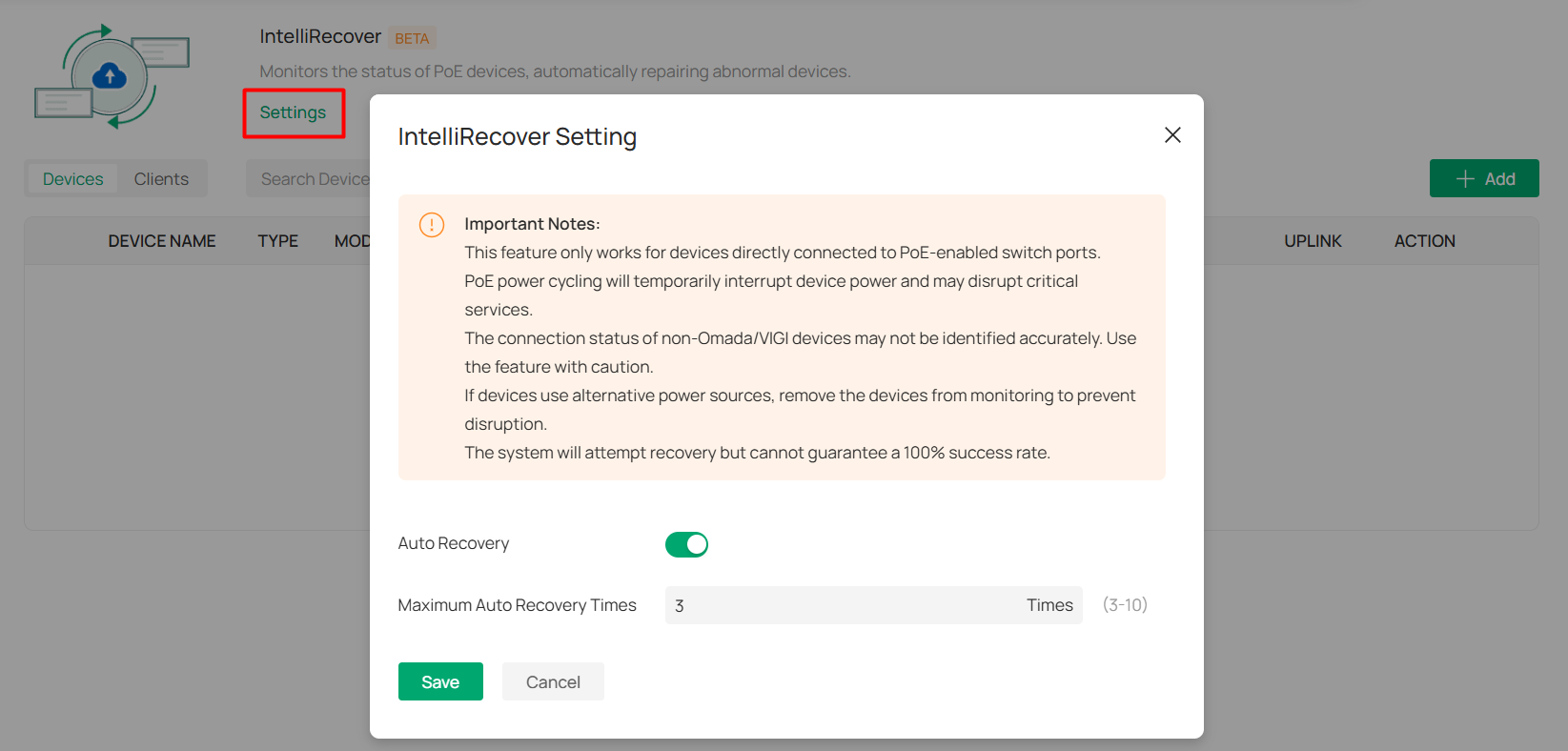The height and width of the screenshot is (751, 1568).
Task: Click the Auto Recovery label
Action: 454,543
